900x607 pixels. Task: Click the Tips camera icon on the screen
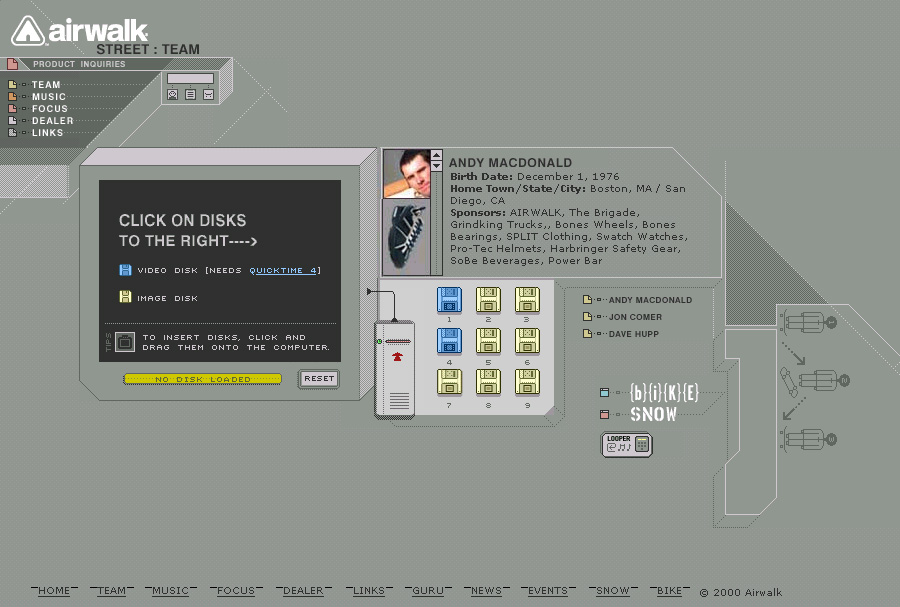pyautogui.click(x=125, y=343)
